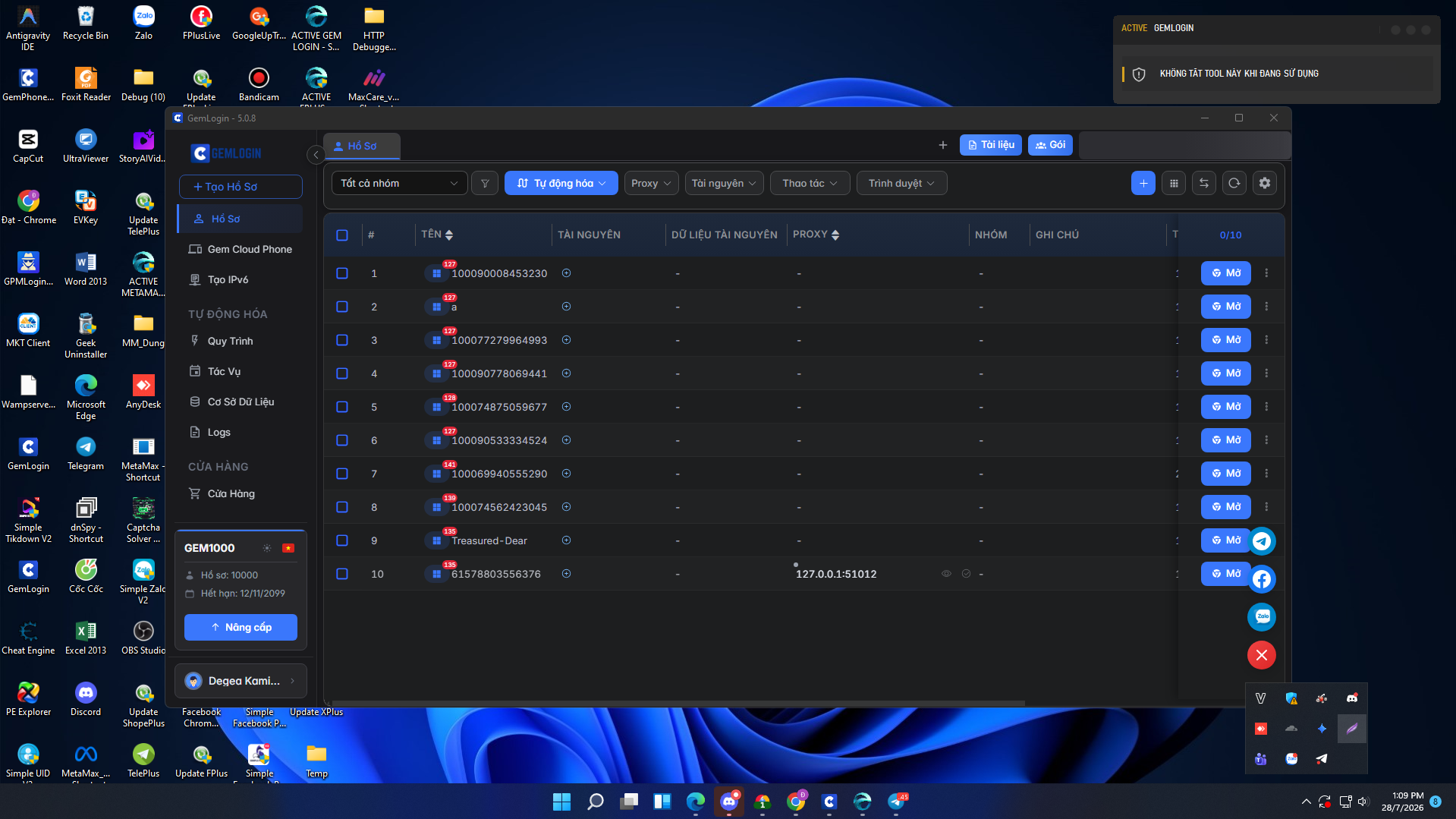Open the settings gear in the profile toolbar
Image resolution: width=1456 pixels, height=819 pixels.
coord(1265,183)
